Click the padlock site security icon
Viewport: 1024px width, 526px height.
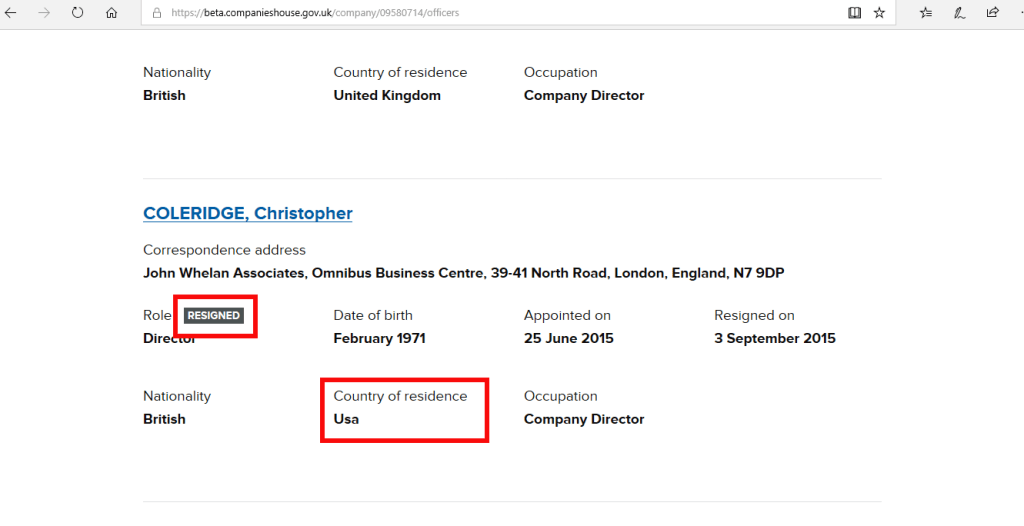[x=155, y=13]
